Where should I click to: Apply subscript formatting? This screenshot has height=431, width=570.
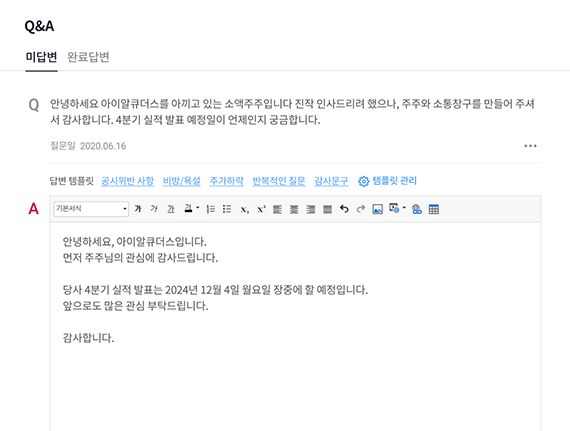[244, 209]
